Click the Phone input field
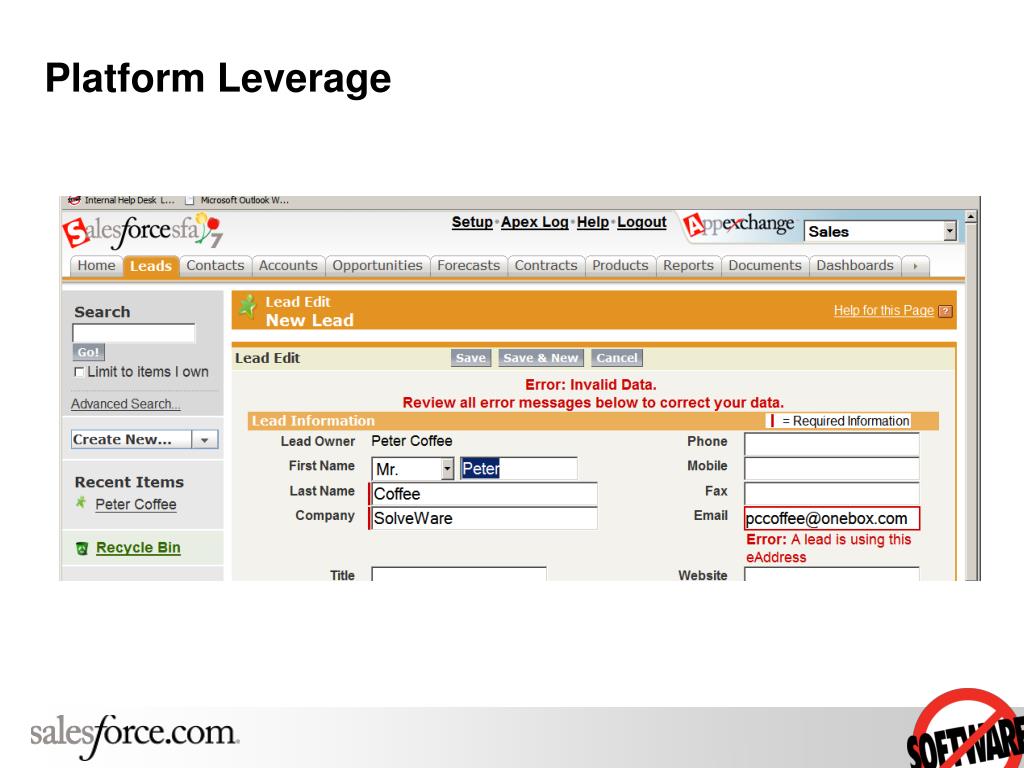This screenshot has height=768, width=1024. (x=831, y=443)
